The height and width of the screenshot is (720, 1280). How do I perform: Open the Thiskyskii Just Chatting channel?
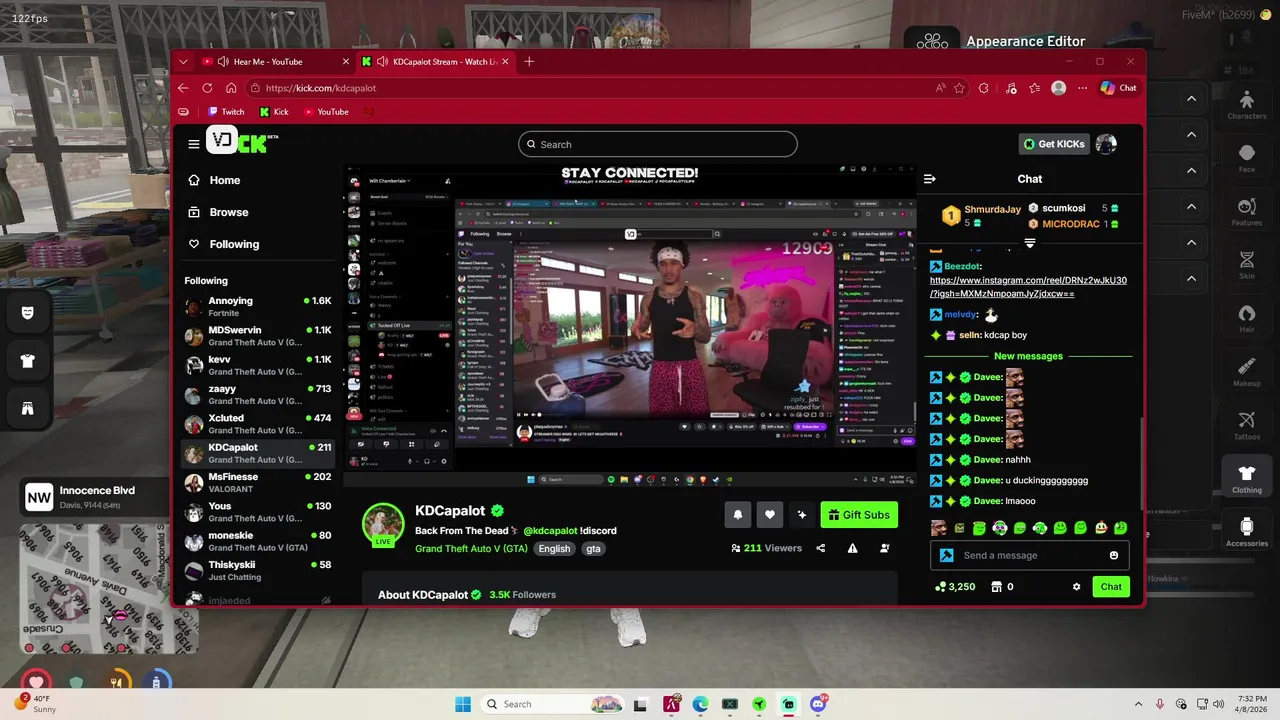[258, 571]
